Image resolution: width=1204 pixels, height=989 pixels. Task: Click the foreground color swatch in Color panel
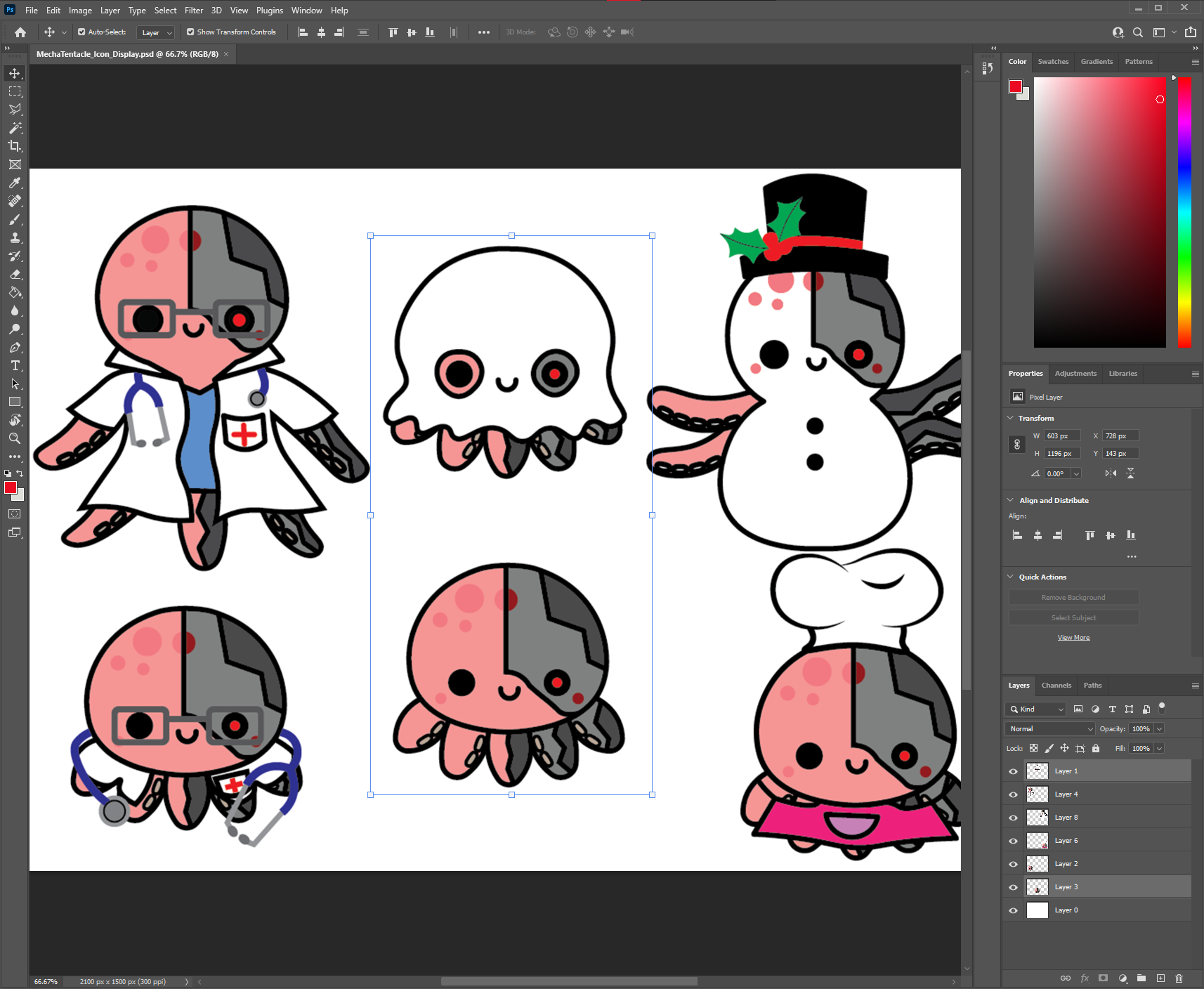(x=1016, y=86)
